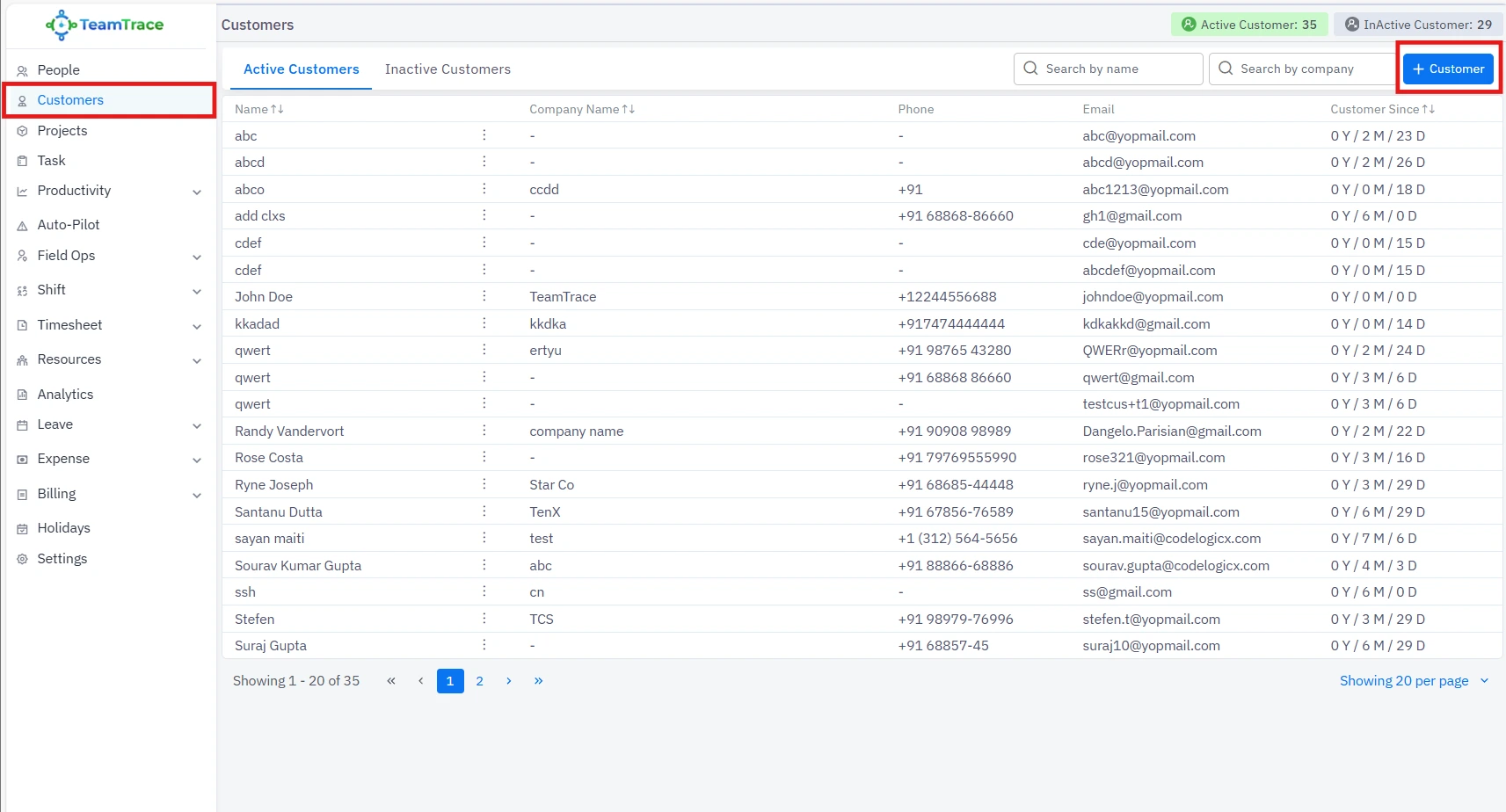Sort by Company Name column arrows
This screenshot has width=1506, height=812.
pos(628,109)
